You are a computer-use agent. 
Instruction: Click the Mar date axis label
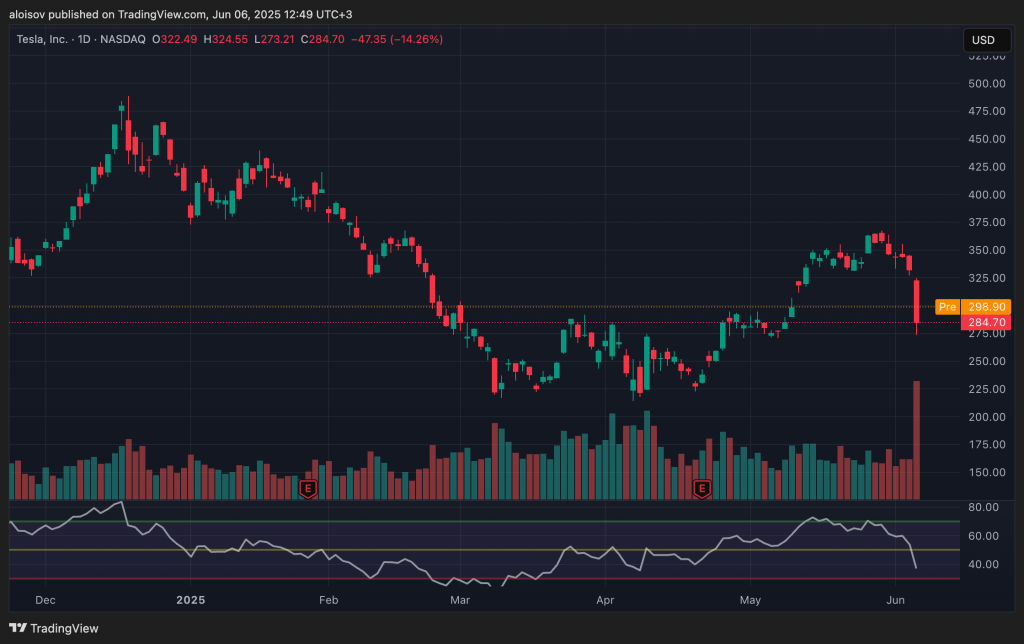click(460, 600)
